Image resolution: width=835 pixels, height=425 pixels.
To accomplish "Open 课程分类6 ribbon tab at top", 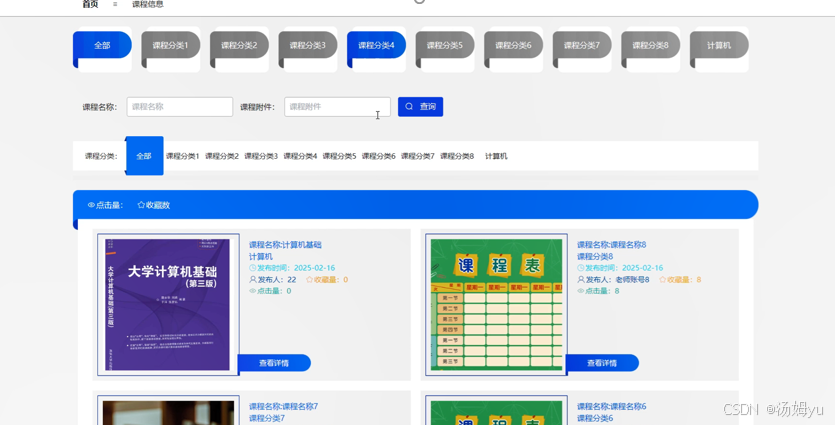I will [x=514, y=45].
